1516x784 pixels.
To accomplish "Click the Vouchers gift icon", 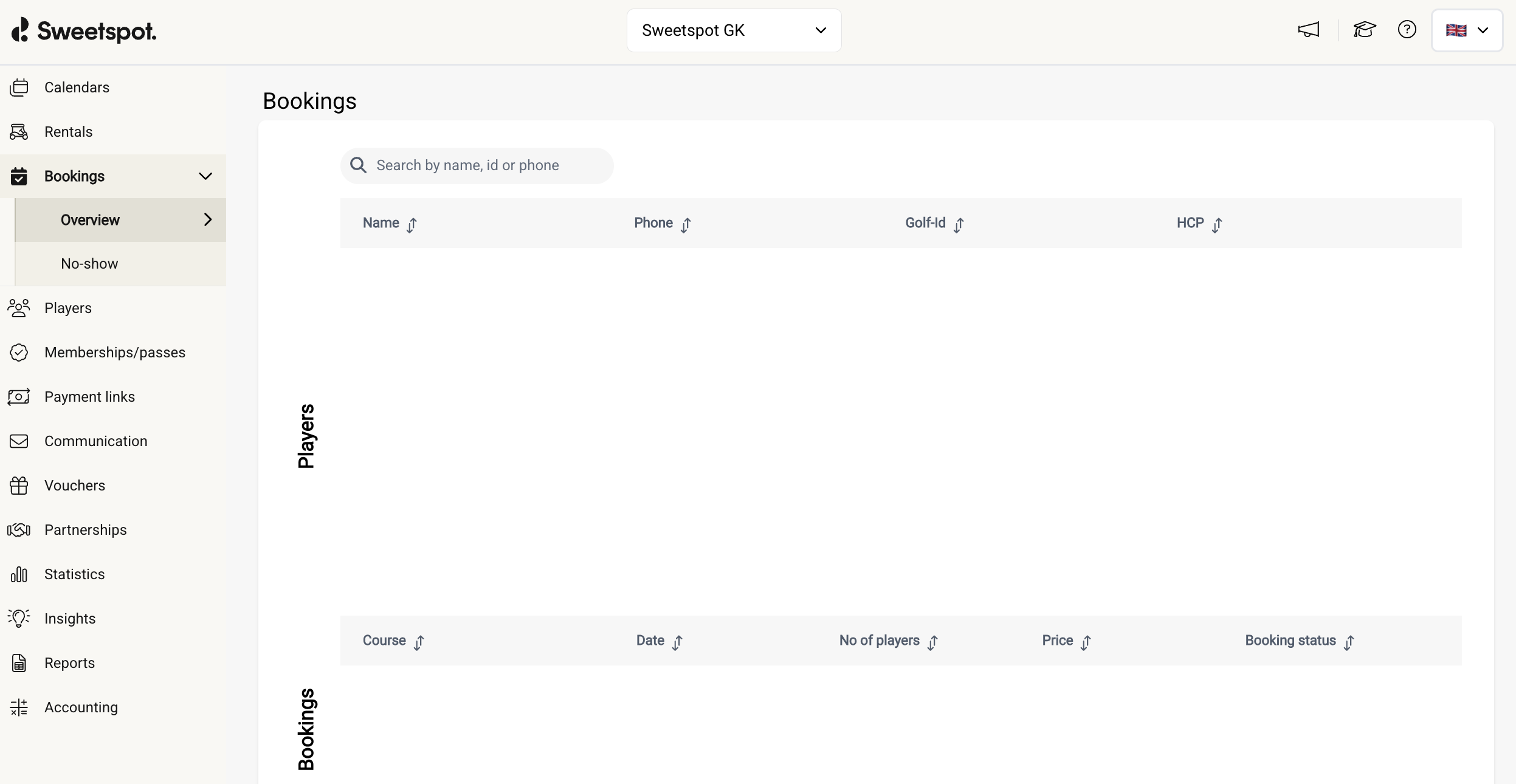I will (19, 486).
